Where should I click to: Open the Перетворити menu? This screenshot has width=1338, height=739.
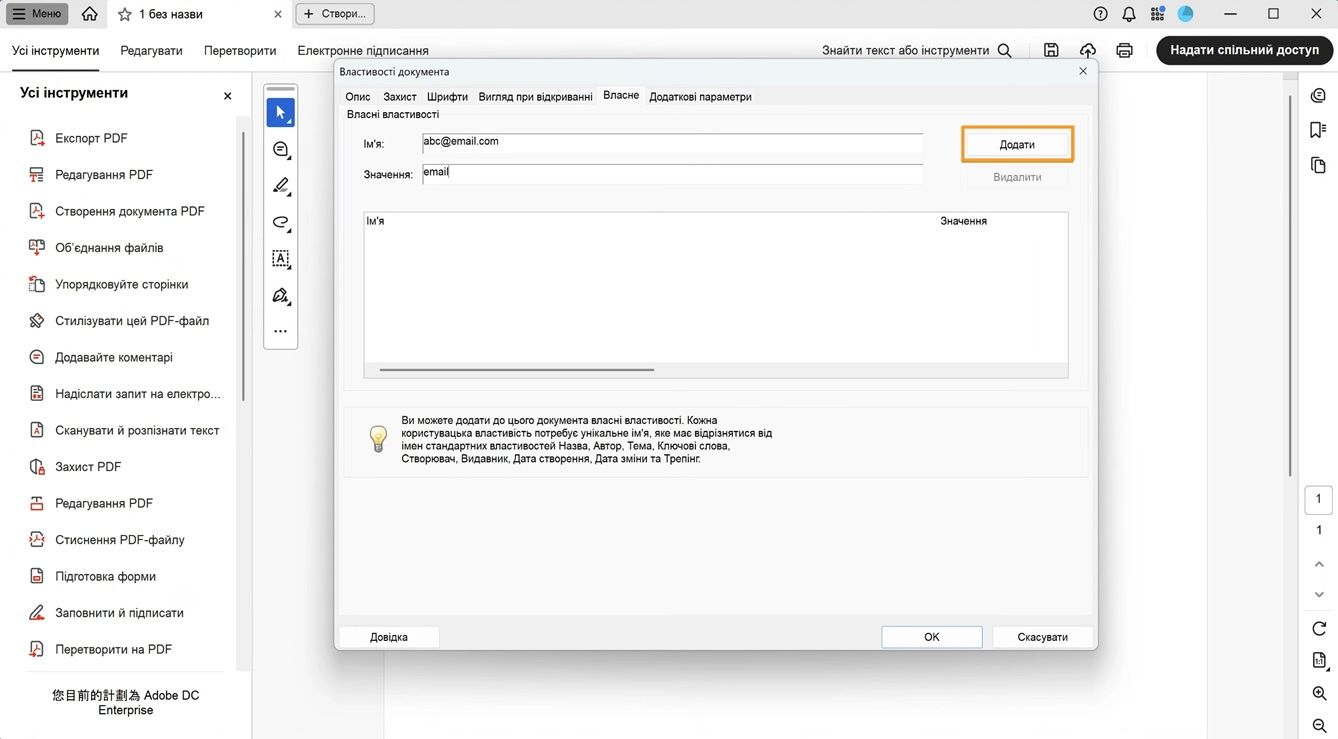[240, 50]
